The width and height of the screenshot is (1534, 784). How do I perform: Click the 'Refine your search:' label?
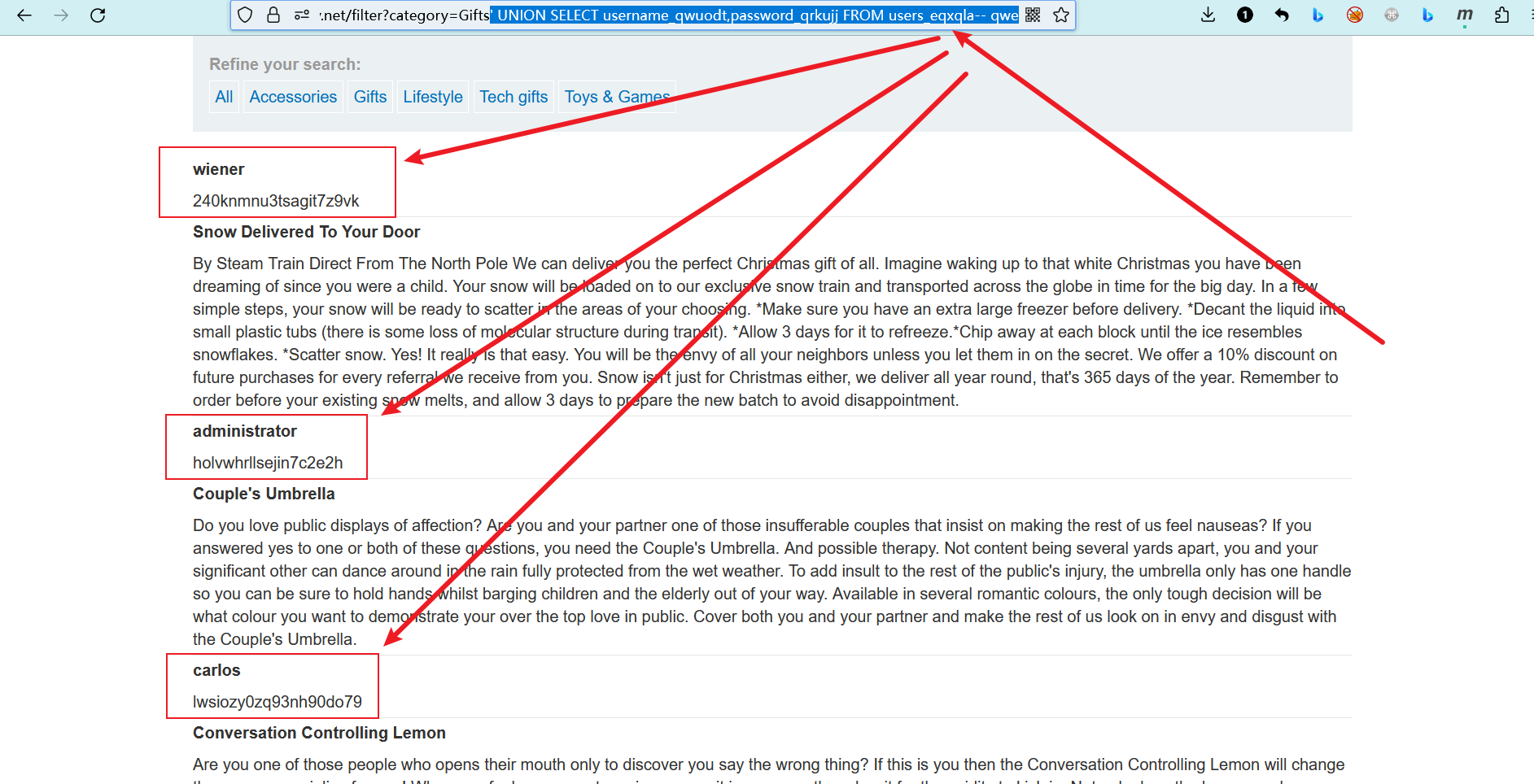[x=285, y=64]
